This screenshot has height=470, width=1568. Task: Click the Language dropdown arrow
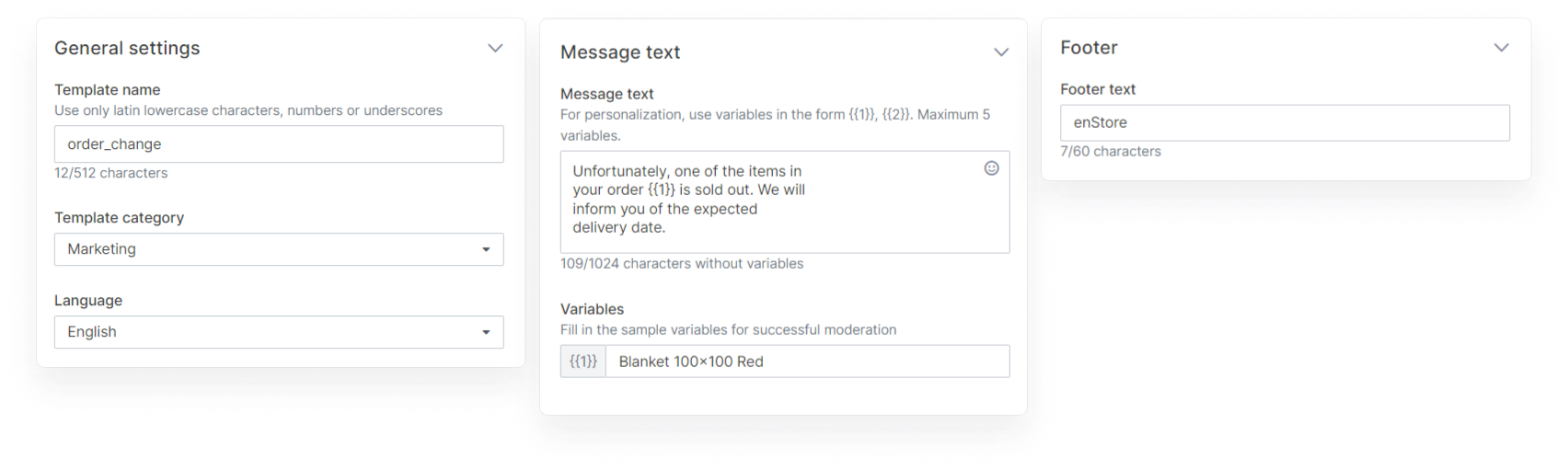(x=486, y=332)
